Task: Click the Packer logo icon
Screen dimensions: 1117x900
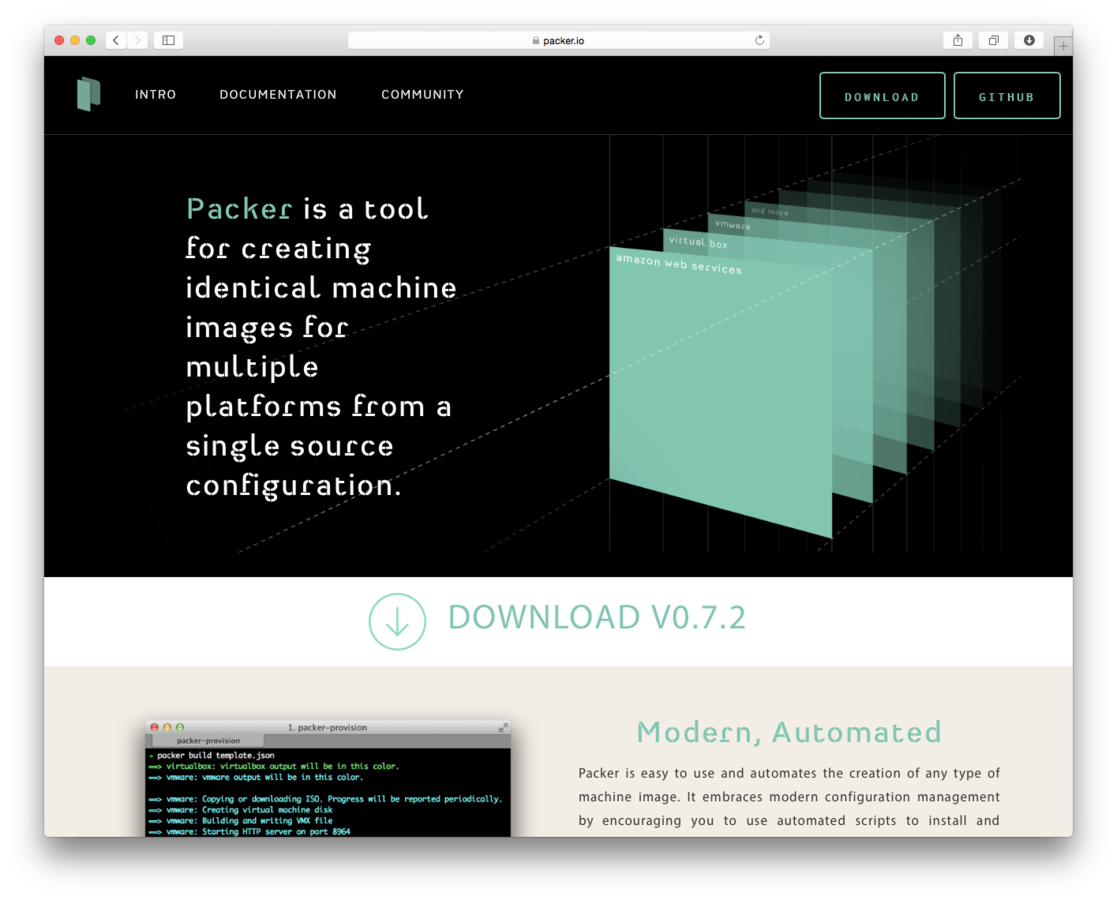Action: point(88,94)
